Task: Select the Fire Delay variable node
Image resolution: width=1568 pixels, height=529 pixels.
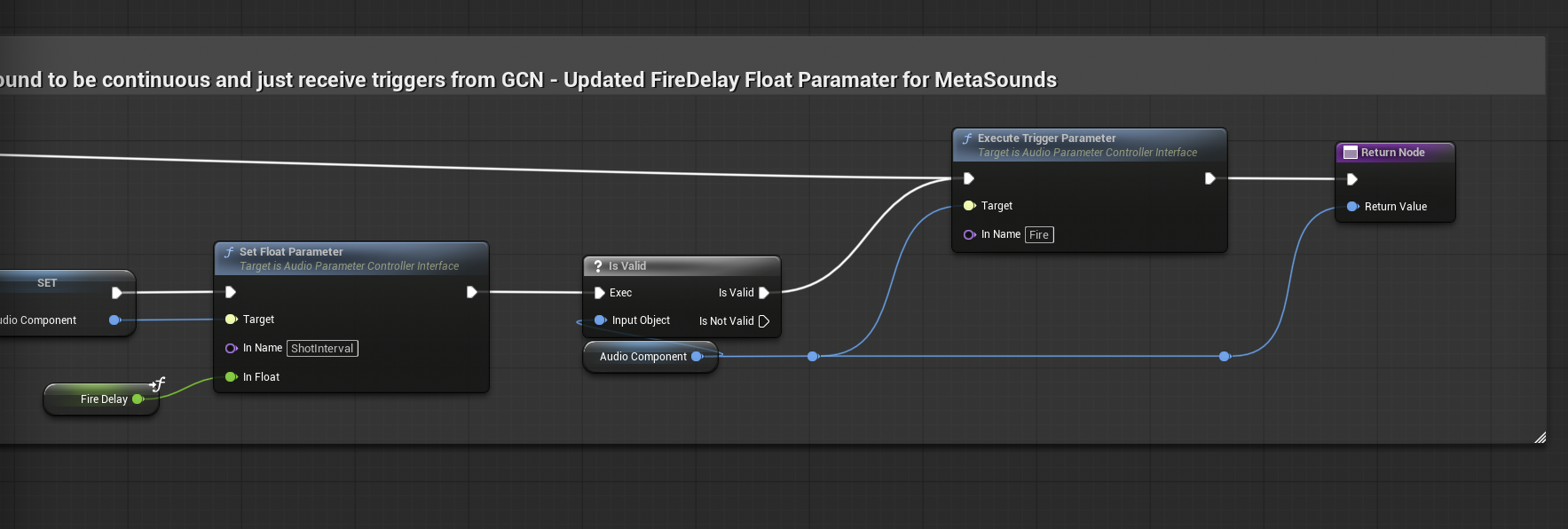Action: [101, 399]
